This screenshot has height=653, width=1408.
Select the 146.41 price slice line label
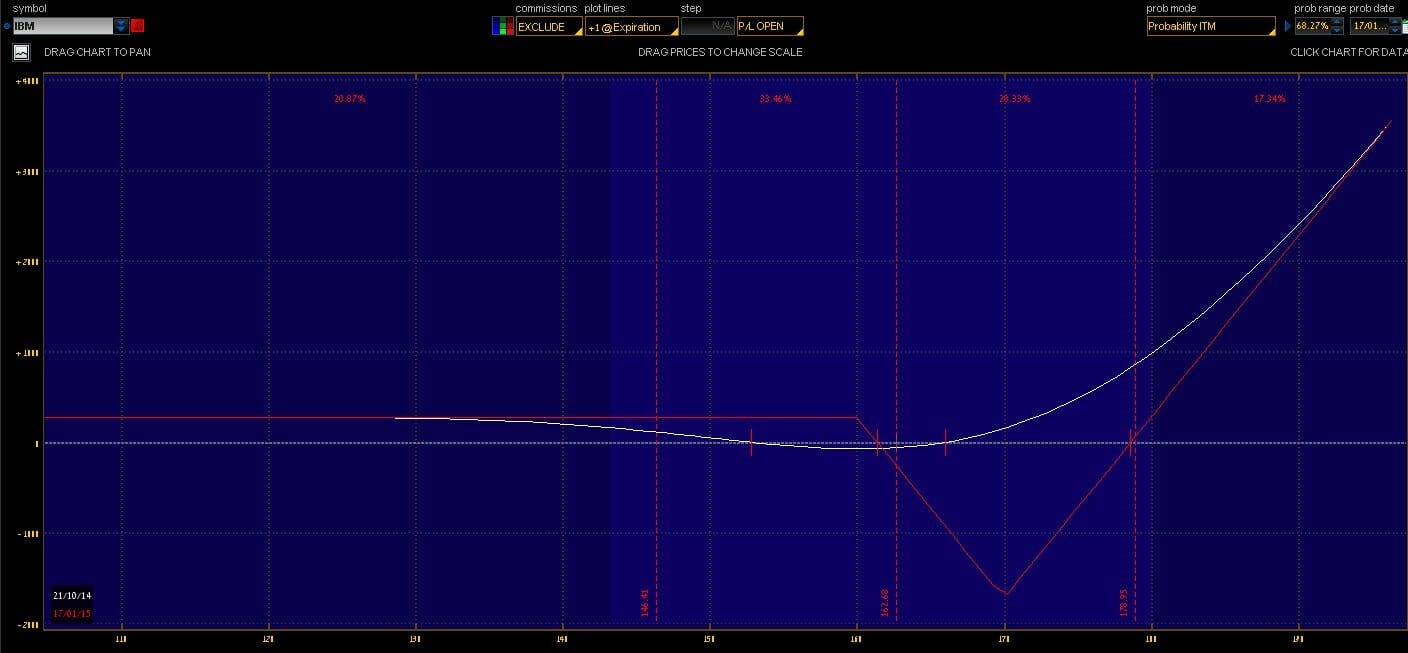(x=645, y=602)
